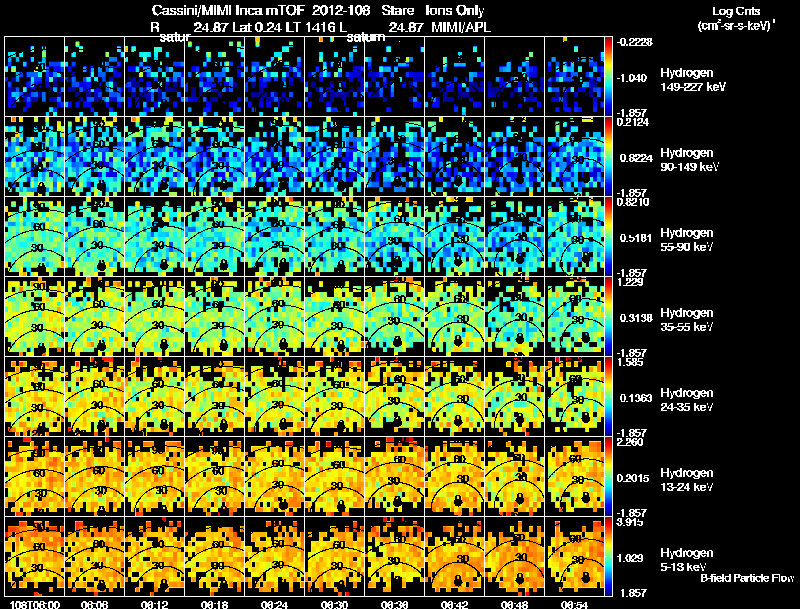Click the "Ions Only" header text
Viewport: 800px width, 609px height.
(x=455, y=11)
